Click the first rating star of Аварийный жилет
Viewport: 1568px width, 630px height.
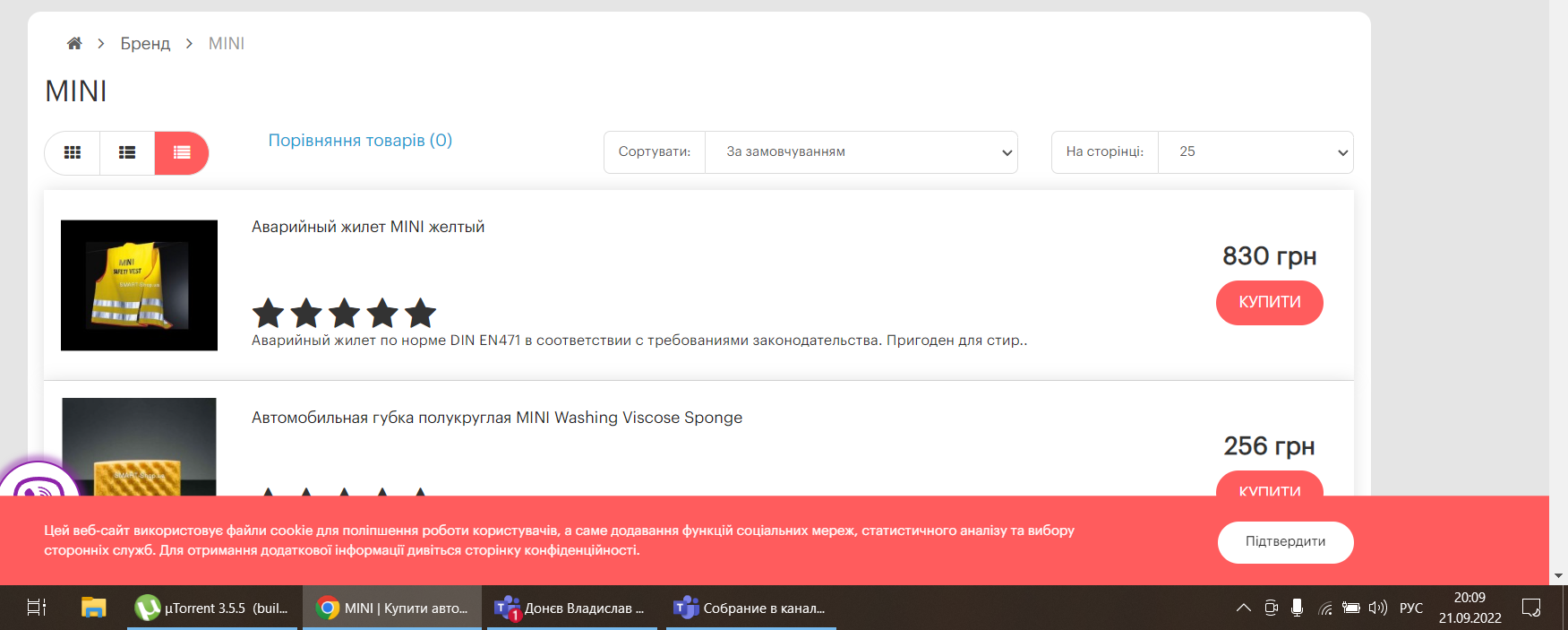point(268,314)
